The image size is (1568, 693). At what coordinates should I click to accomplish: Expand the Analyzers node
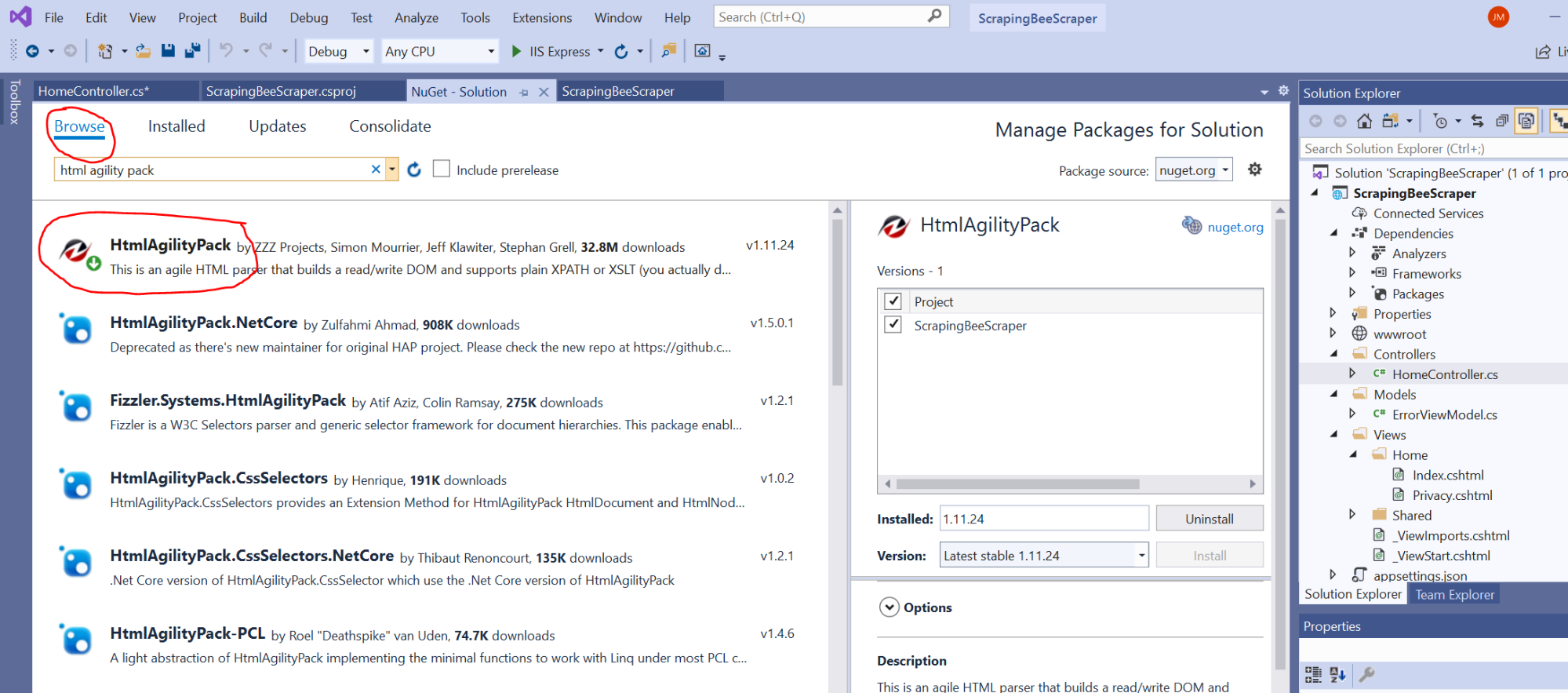click(1352, 253)
